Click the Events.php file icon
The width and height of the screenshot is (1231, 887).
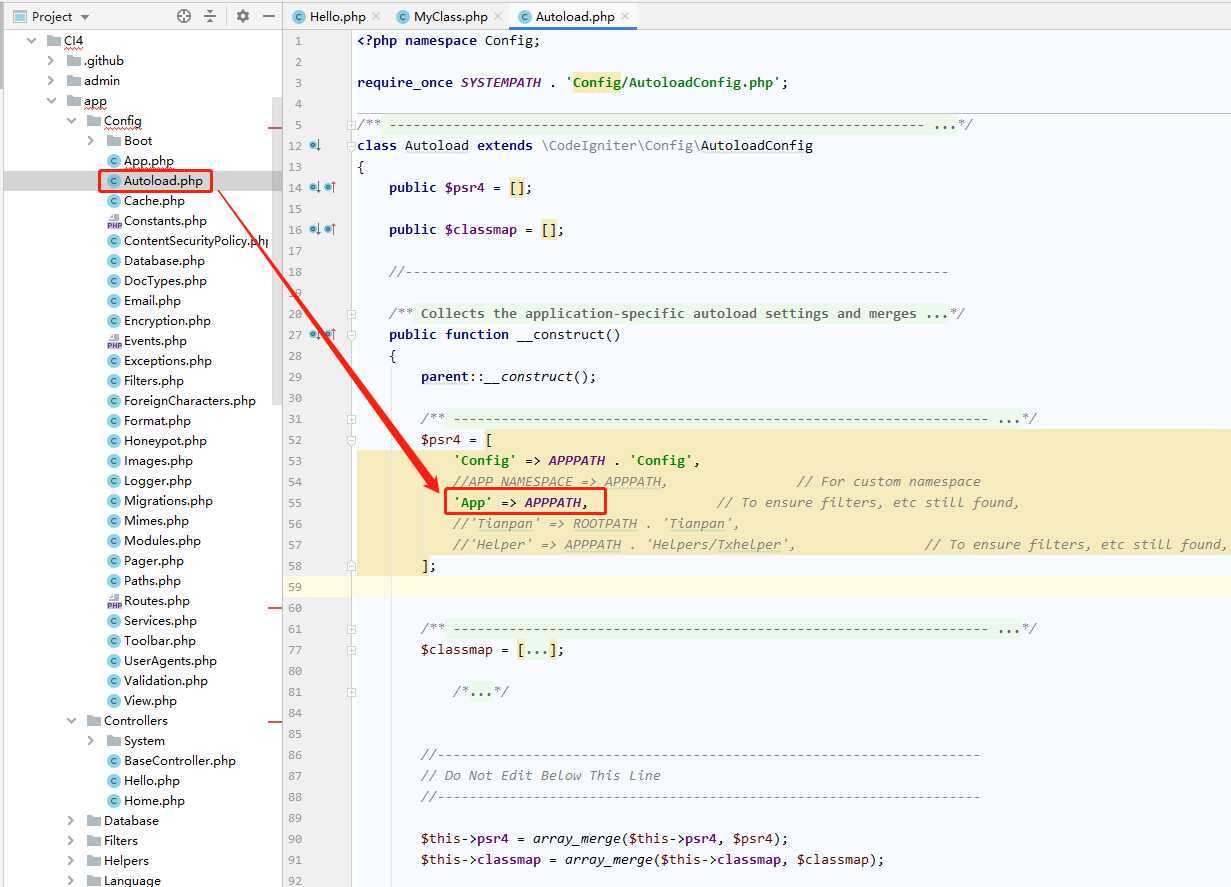(114, 341)
